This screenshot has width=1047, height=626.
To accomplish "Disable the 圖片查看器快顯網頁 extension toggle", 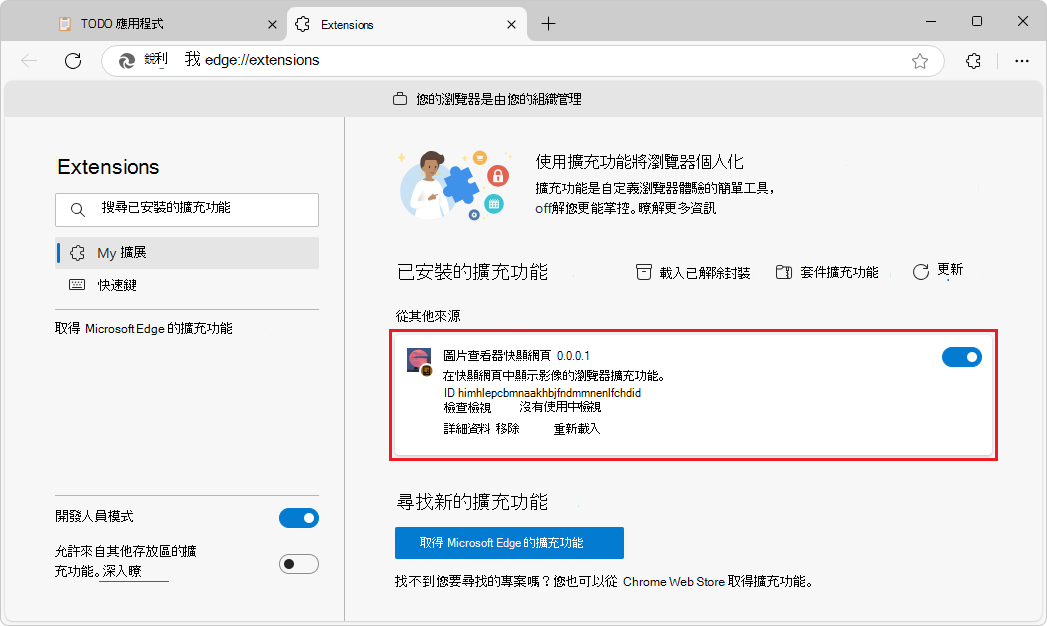I will click(961, 356).
